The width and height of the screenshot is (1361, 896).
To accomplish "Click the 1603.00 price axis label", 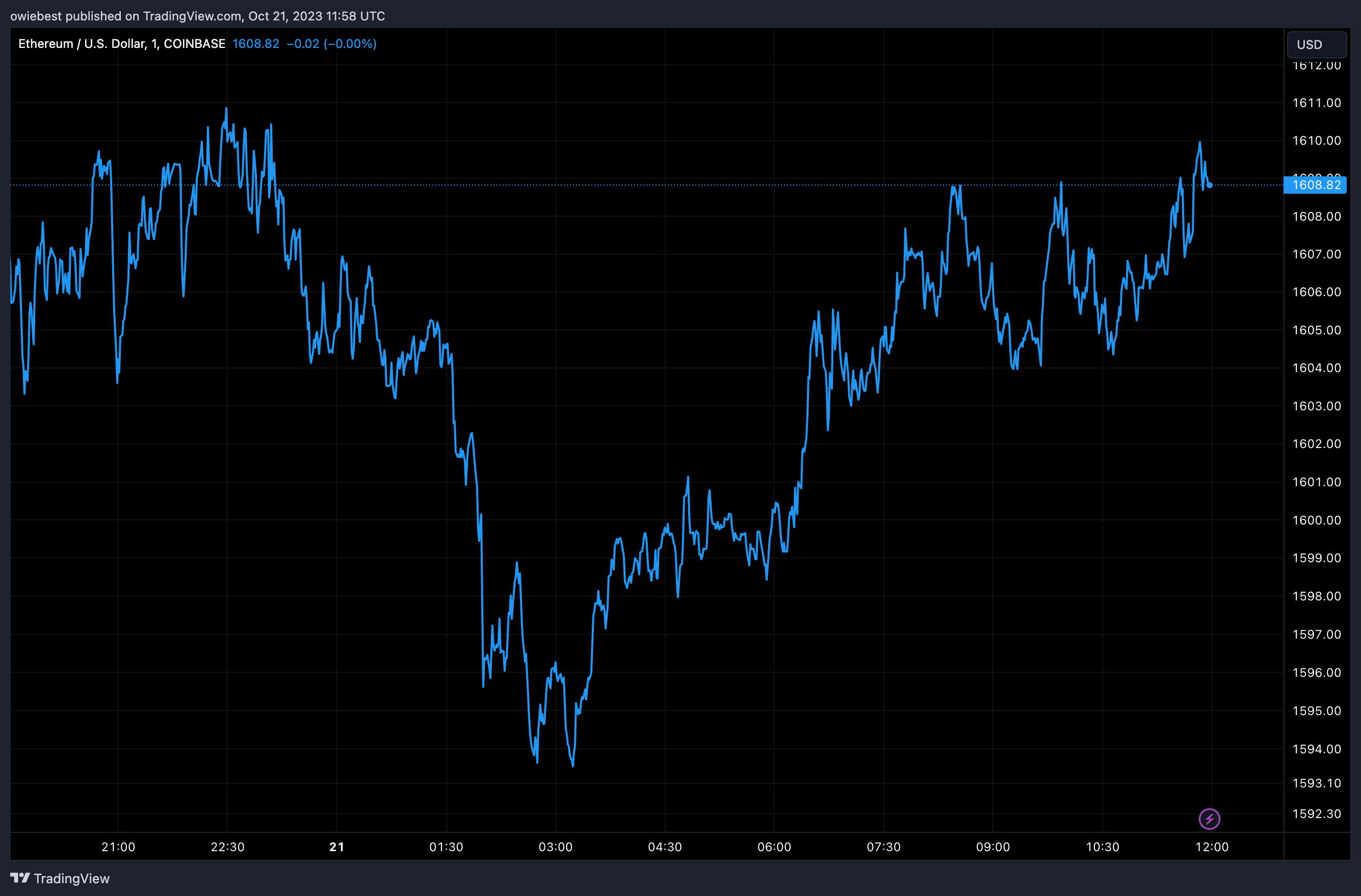I will pyautogui.click(x=1316, y=407).
